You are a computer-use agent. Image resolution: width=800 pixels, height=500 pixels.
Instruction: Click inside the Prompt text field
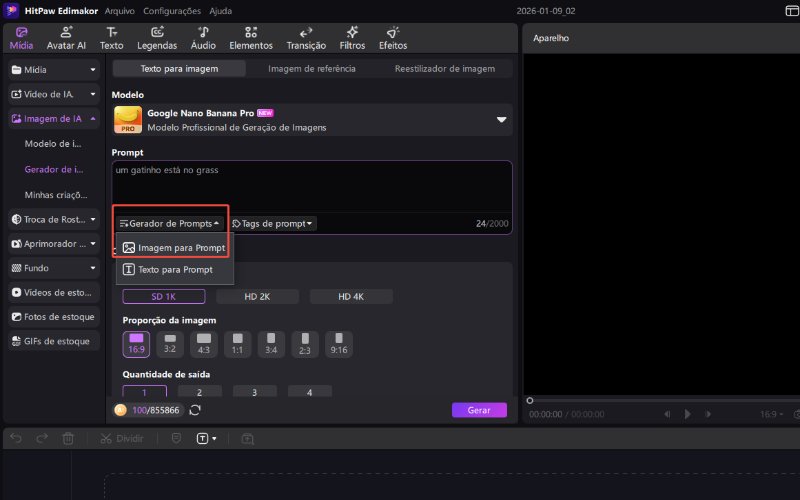point(311,185)
